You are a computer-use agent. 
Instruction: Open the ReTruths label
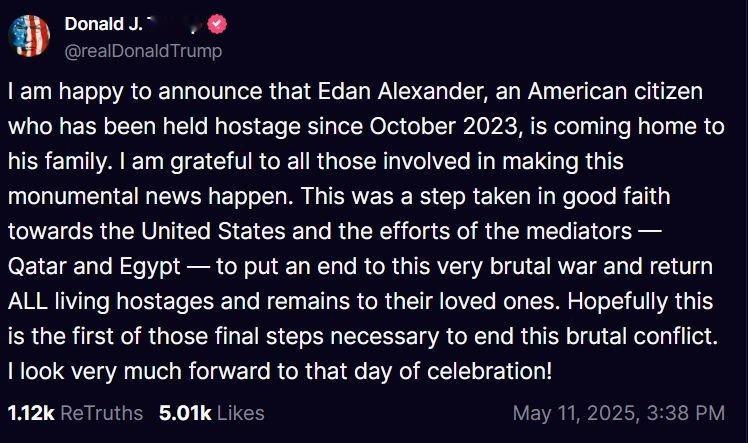point(102,413)
